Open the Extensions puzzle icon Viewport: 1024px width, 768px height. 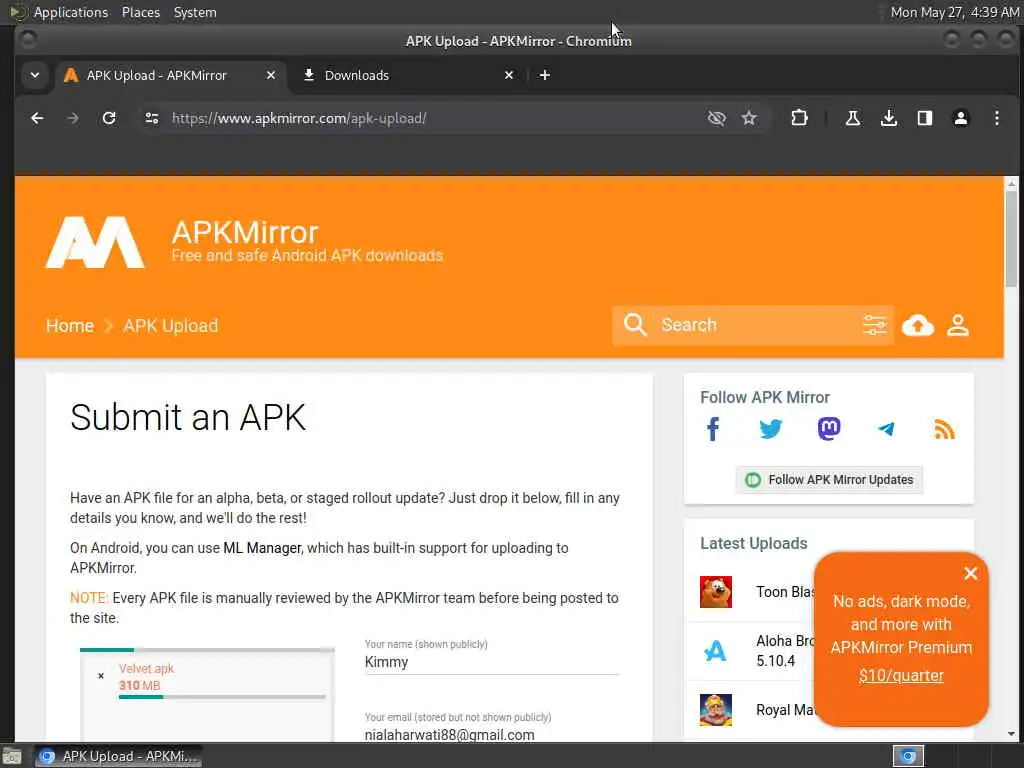(799, 118)
